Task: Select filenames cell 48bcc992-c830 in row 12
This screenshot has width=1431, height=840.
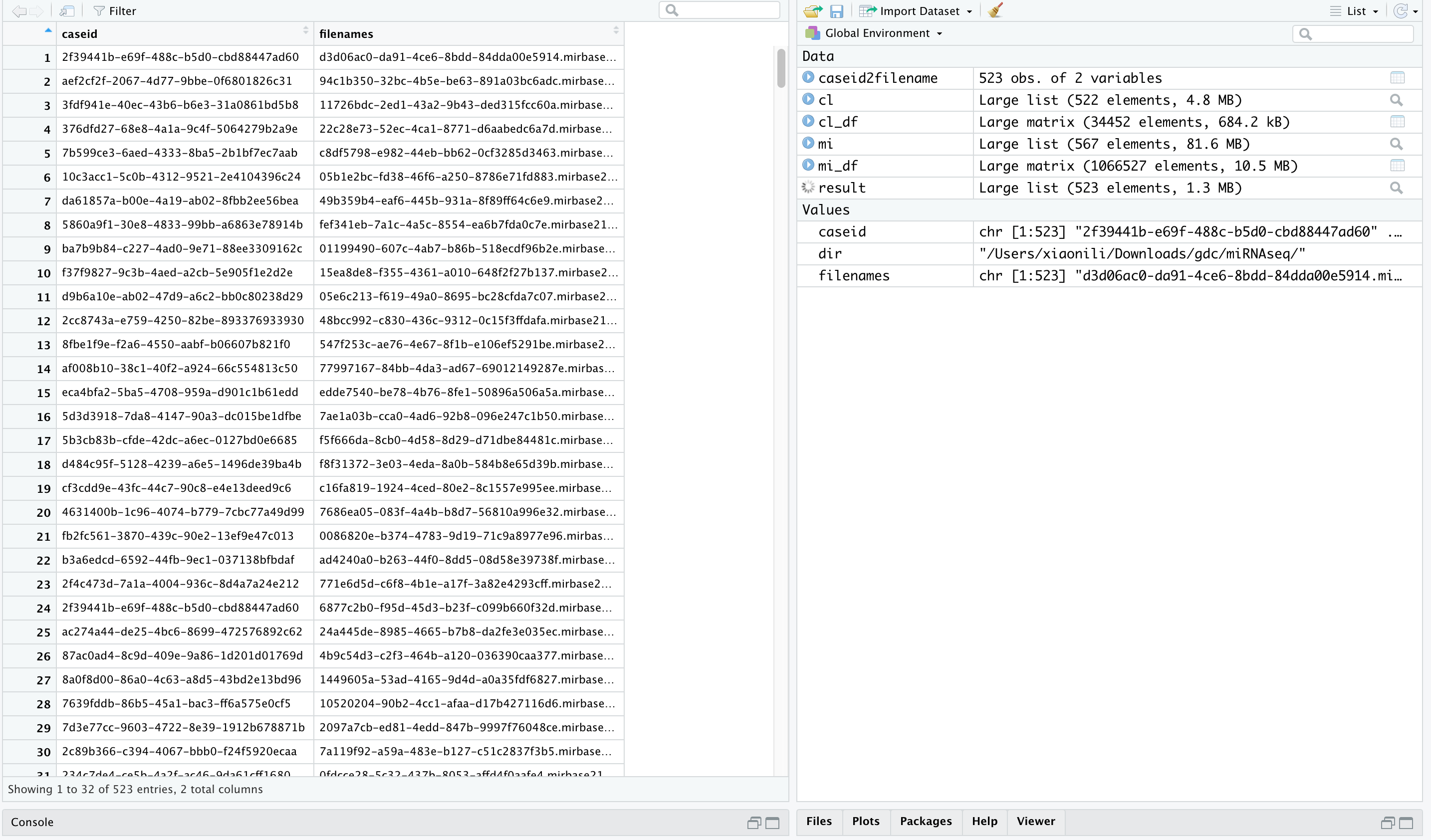Action: tap(469, 321)
